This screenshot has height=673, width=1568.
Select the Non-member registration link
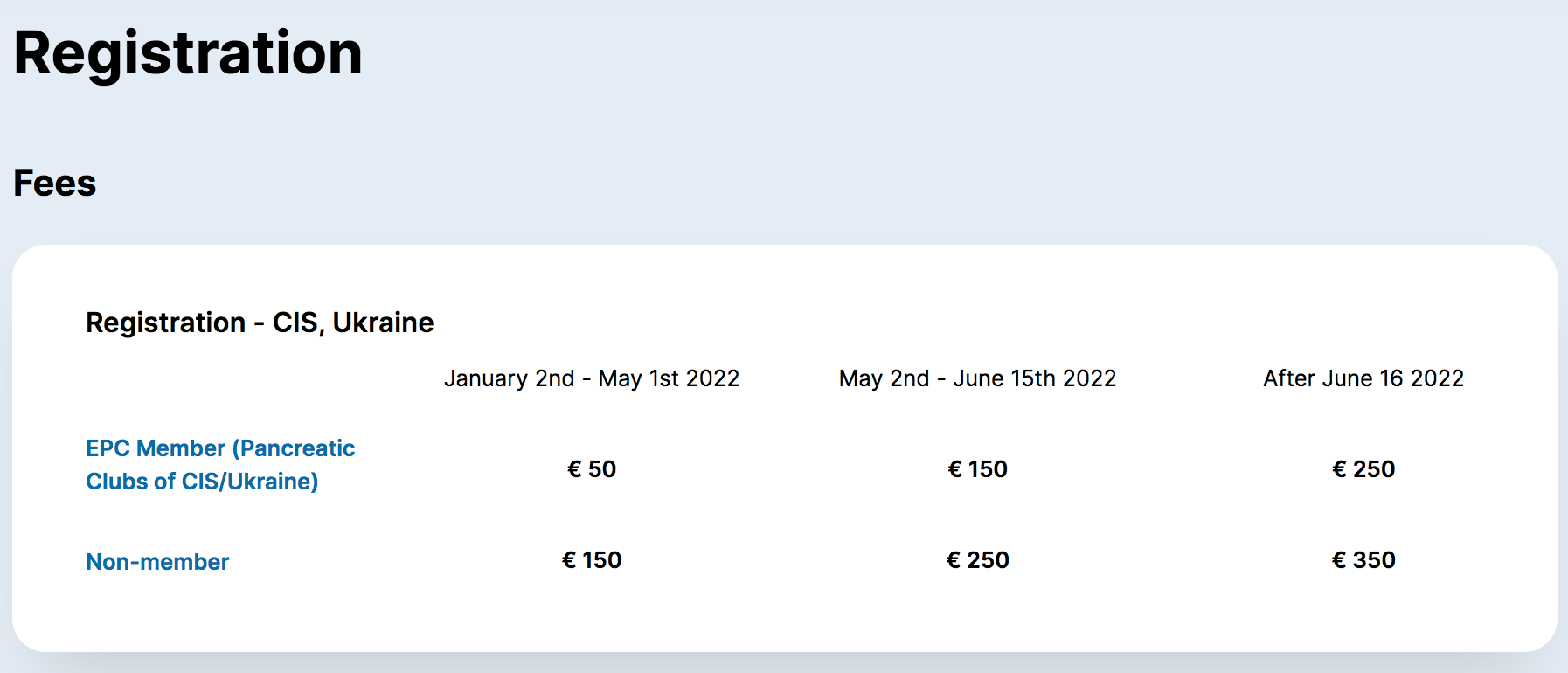(157, 562)
